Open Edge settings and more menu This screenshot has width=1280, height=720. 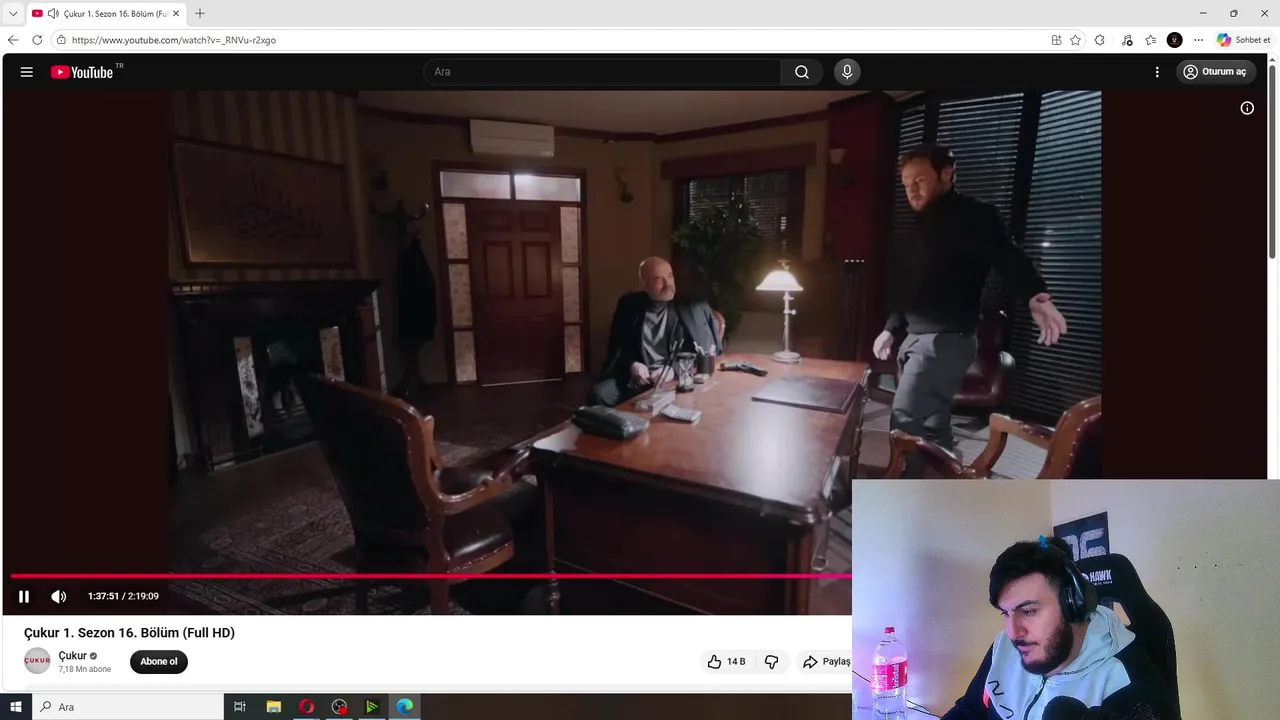(x=1198, y=40)
